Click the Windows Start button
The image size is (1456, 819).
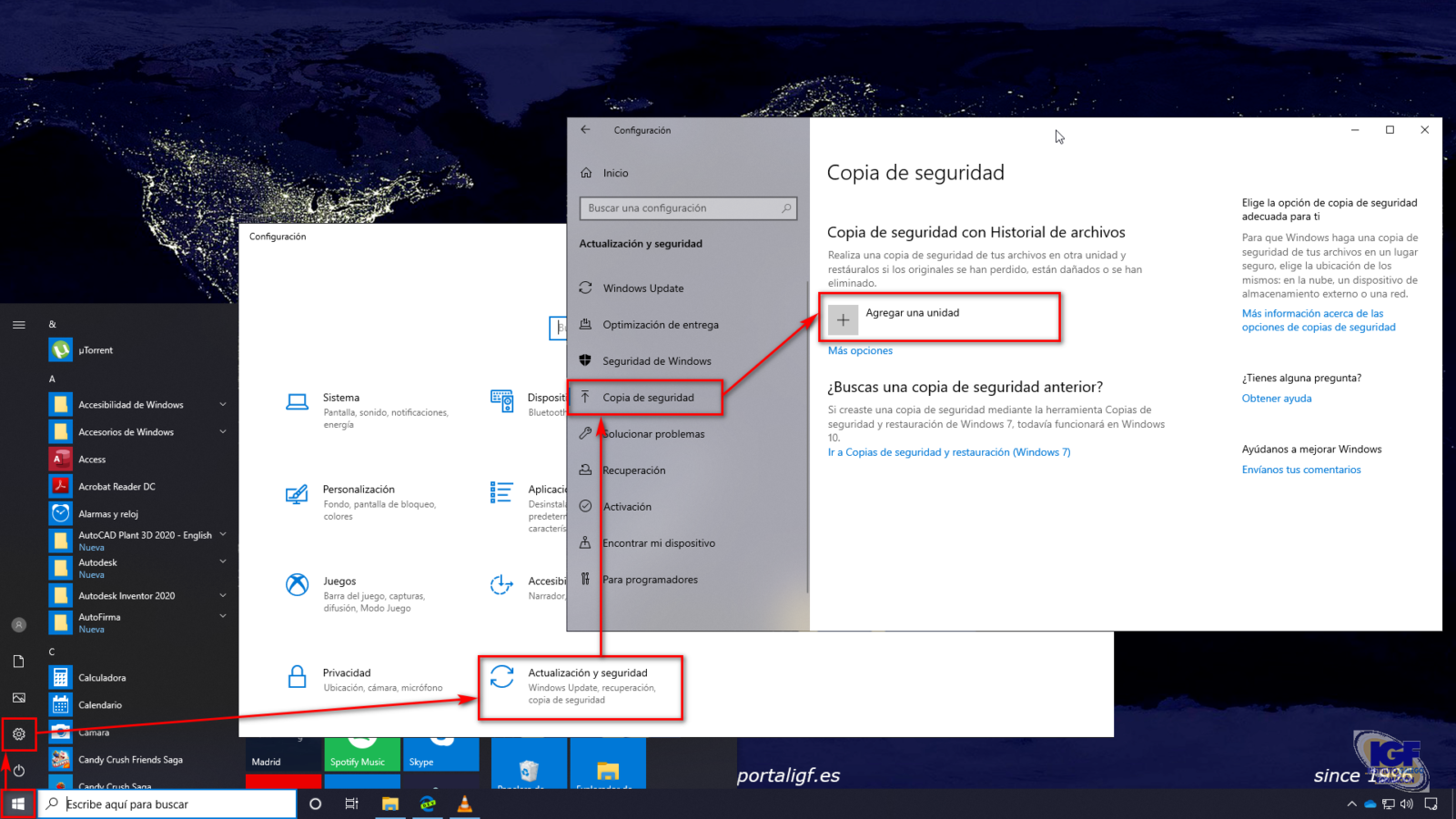pos(18,804)
